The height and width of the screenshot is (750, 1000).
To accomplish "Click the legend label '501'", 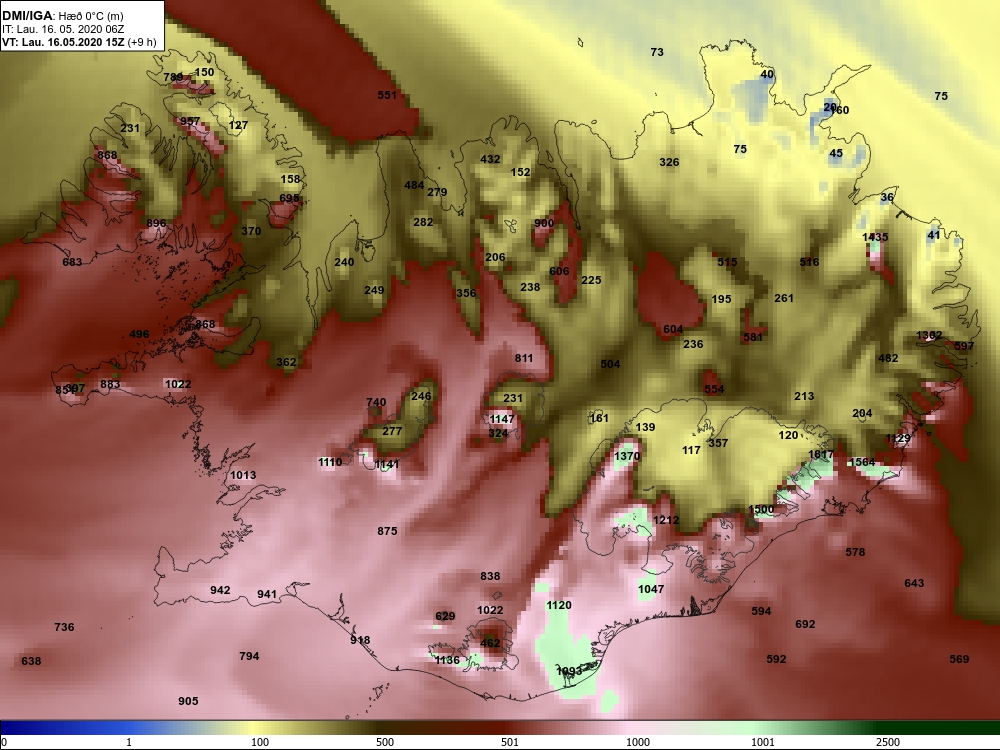I will click(510, 742).
